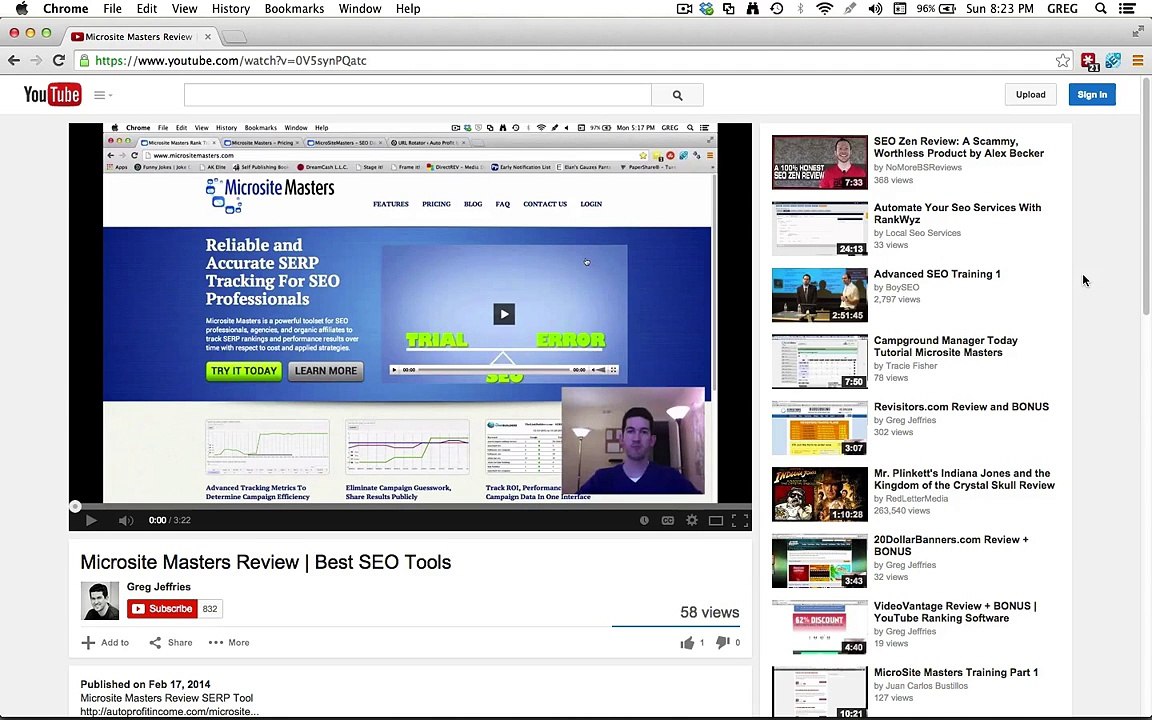The image size is (1152, 720).
Task: Click the Watch Later clock icon
Action: point(644,520)
